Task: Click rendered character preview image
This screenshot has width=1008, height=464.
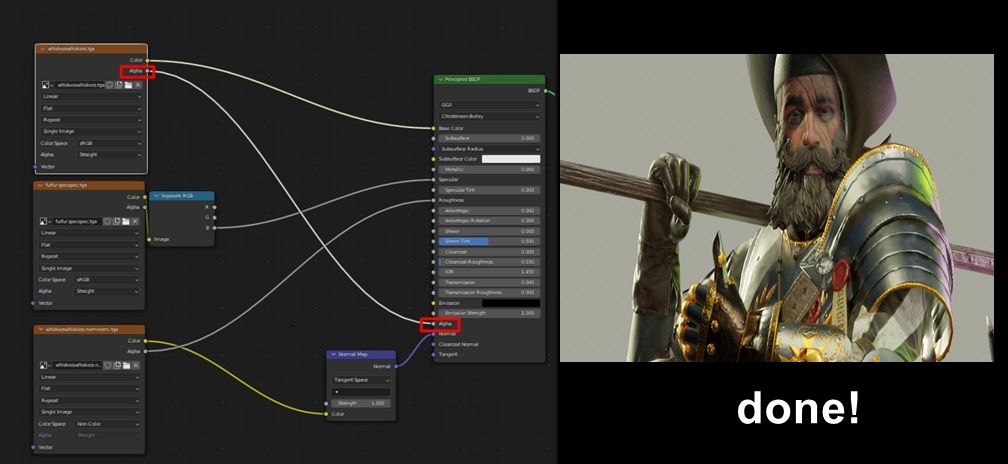Action: point(777,208)
